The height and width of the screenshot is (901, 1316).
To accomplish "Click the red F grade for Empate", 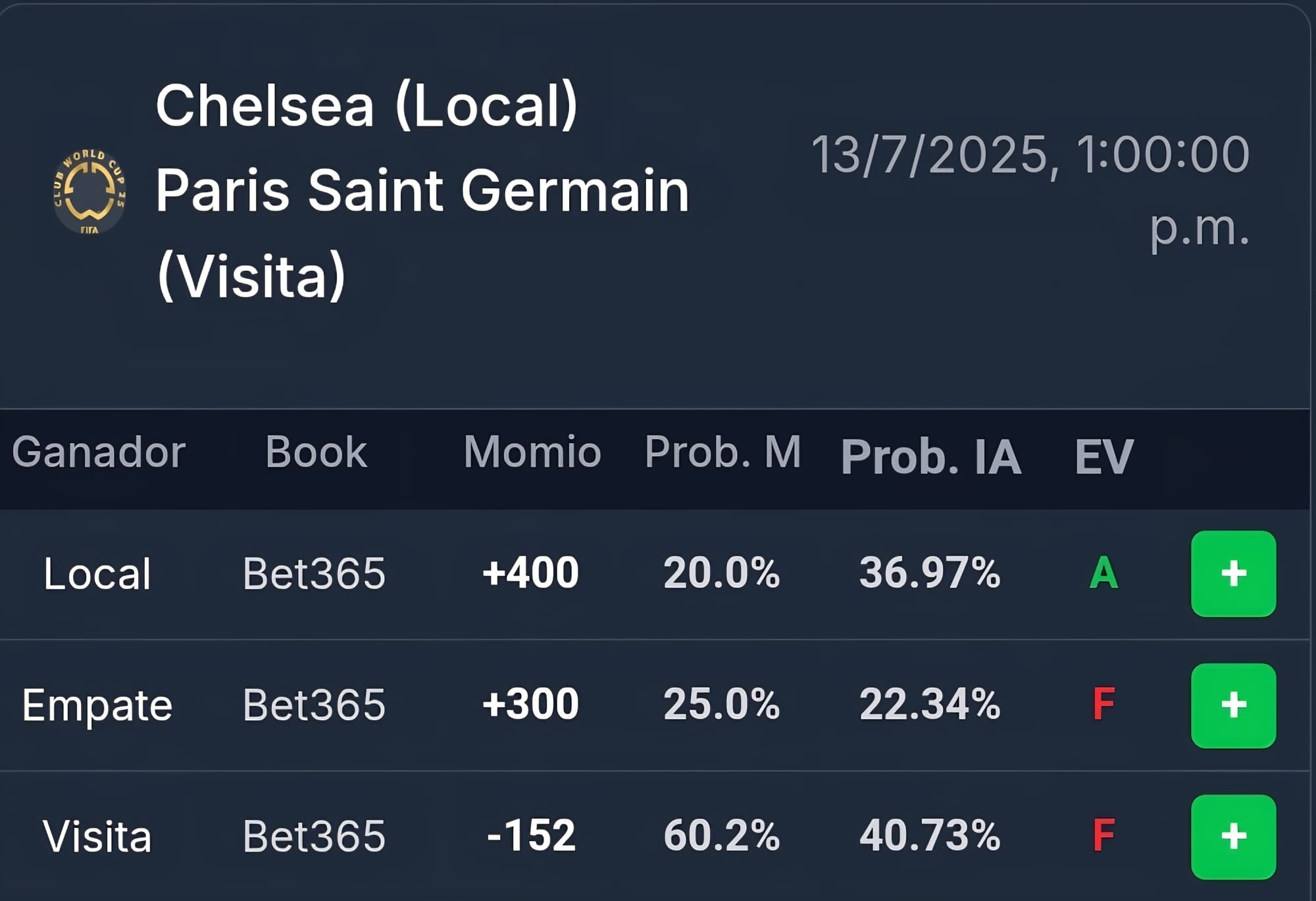I will (1103, 704).
